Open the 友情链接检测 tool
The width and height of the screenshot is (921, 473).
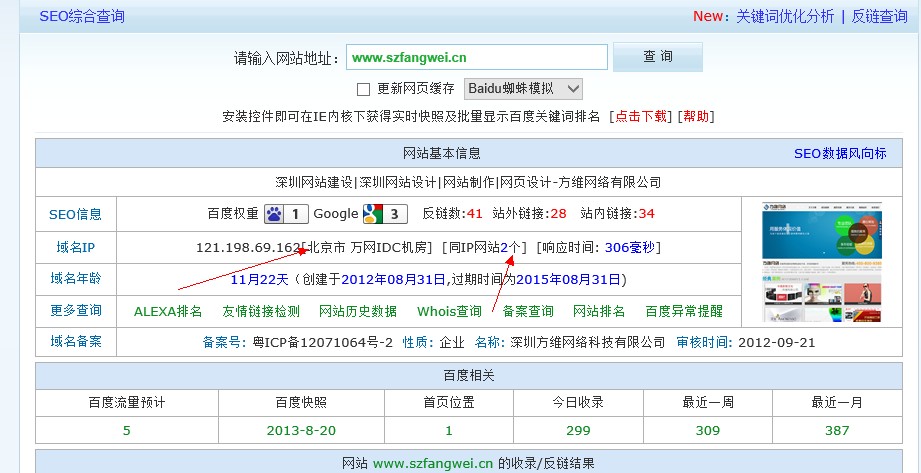pos(260,311)
